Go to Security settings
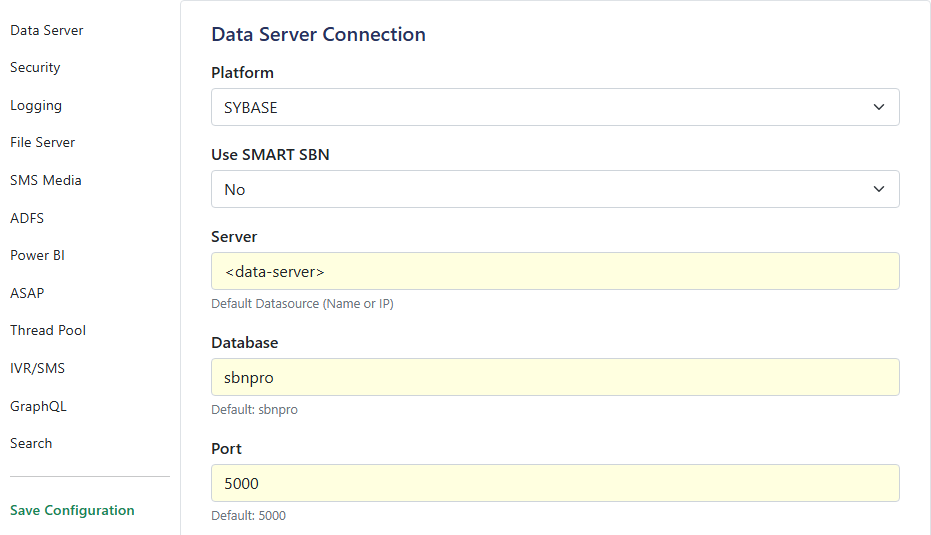 pyautogui.click(x=35, y=68)
